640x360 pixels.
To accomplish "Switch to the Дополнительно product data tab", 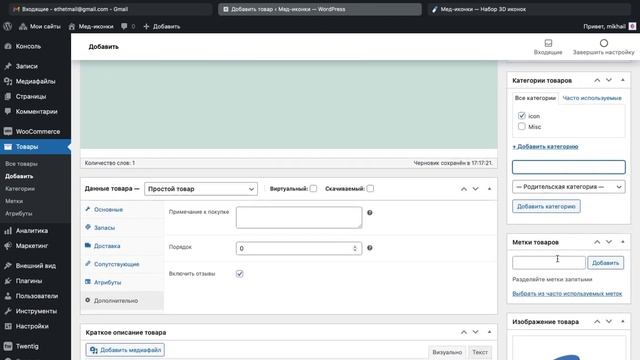I will click(122, 301).
